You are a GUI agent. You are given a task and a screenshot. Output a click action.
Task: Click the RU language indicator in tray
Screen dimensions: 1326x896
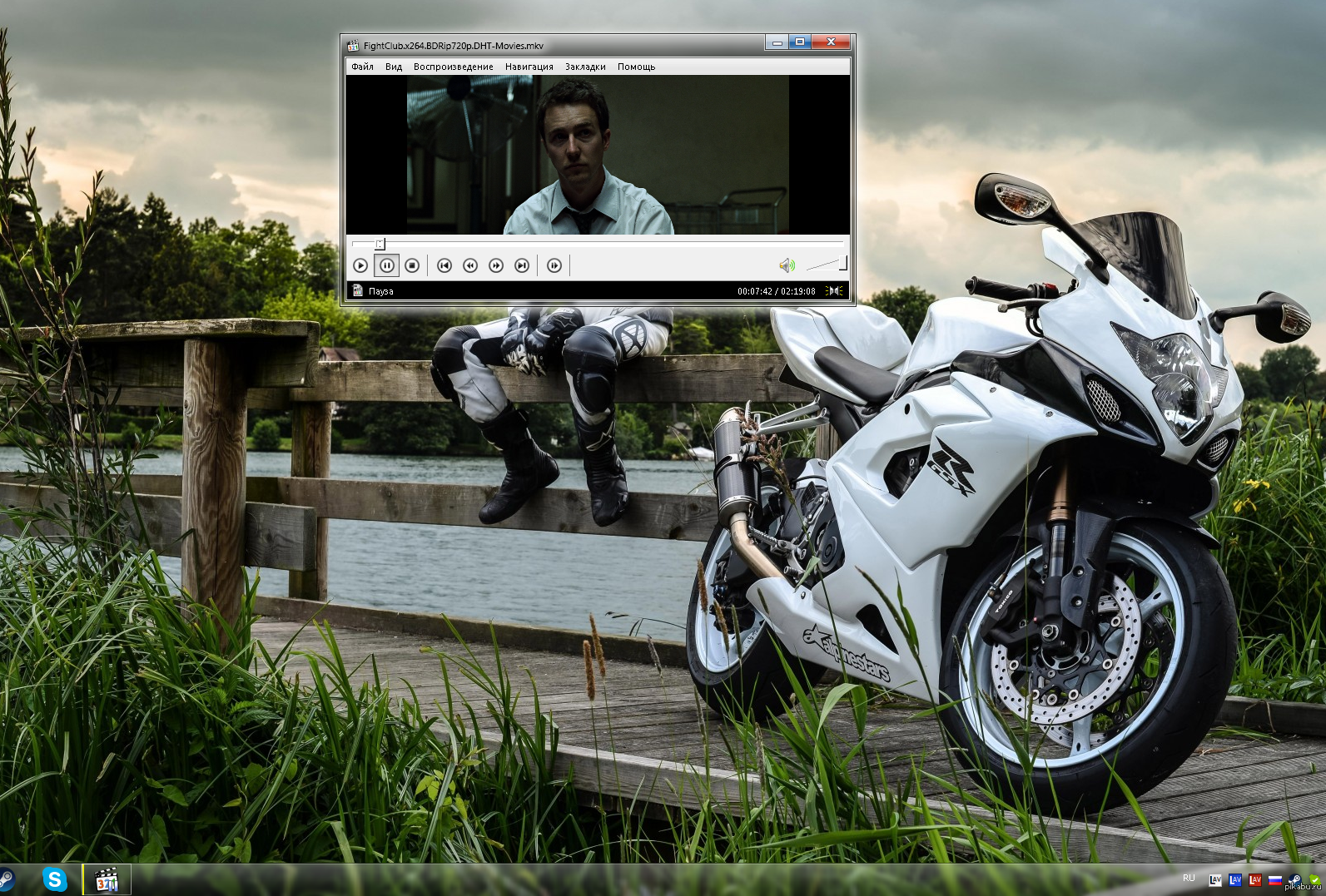(1189, 879)
